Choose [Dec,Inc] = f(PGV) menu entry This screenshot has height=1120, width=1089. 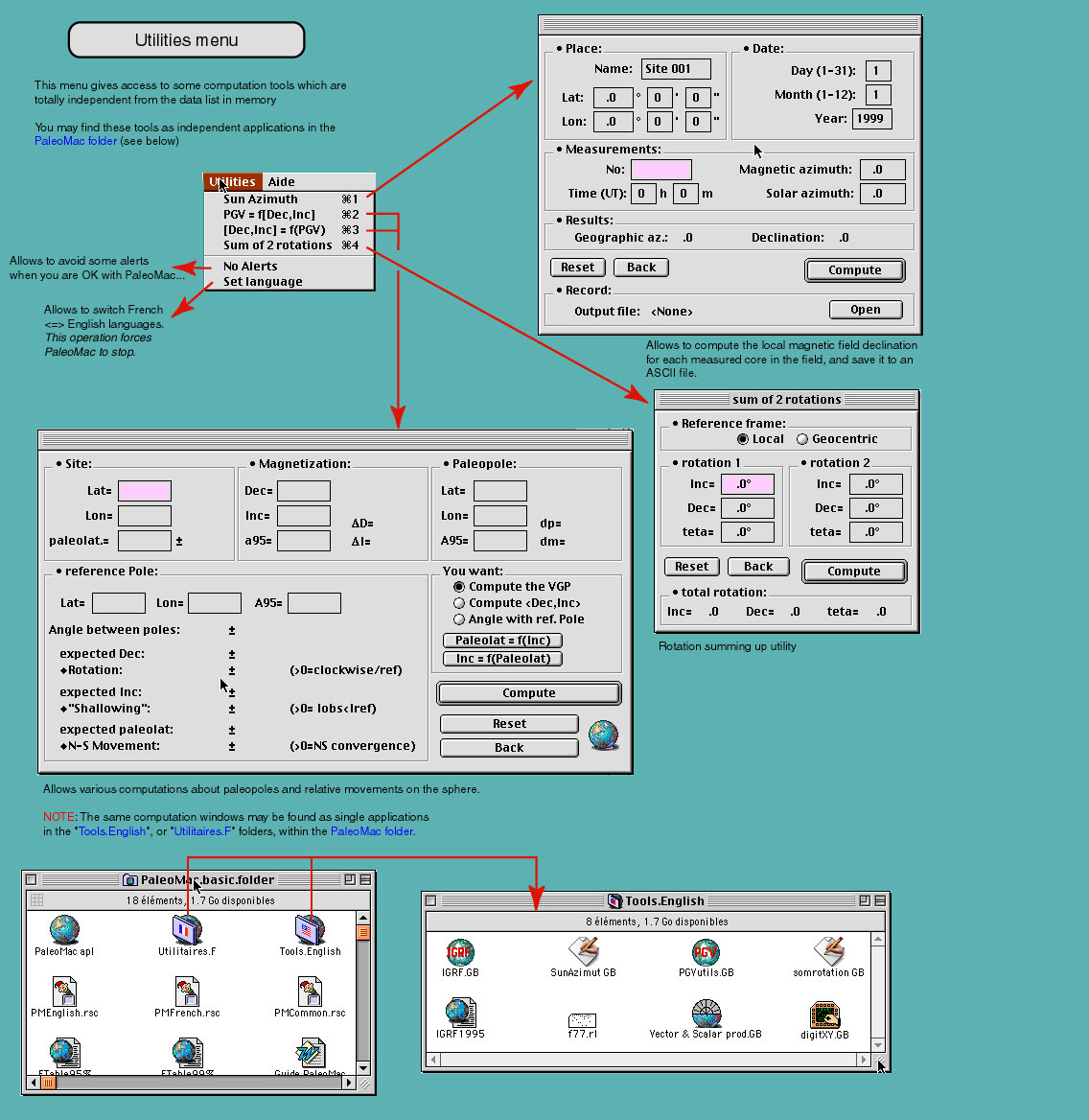tap(290, 230)
